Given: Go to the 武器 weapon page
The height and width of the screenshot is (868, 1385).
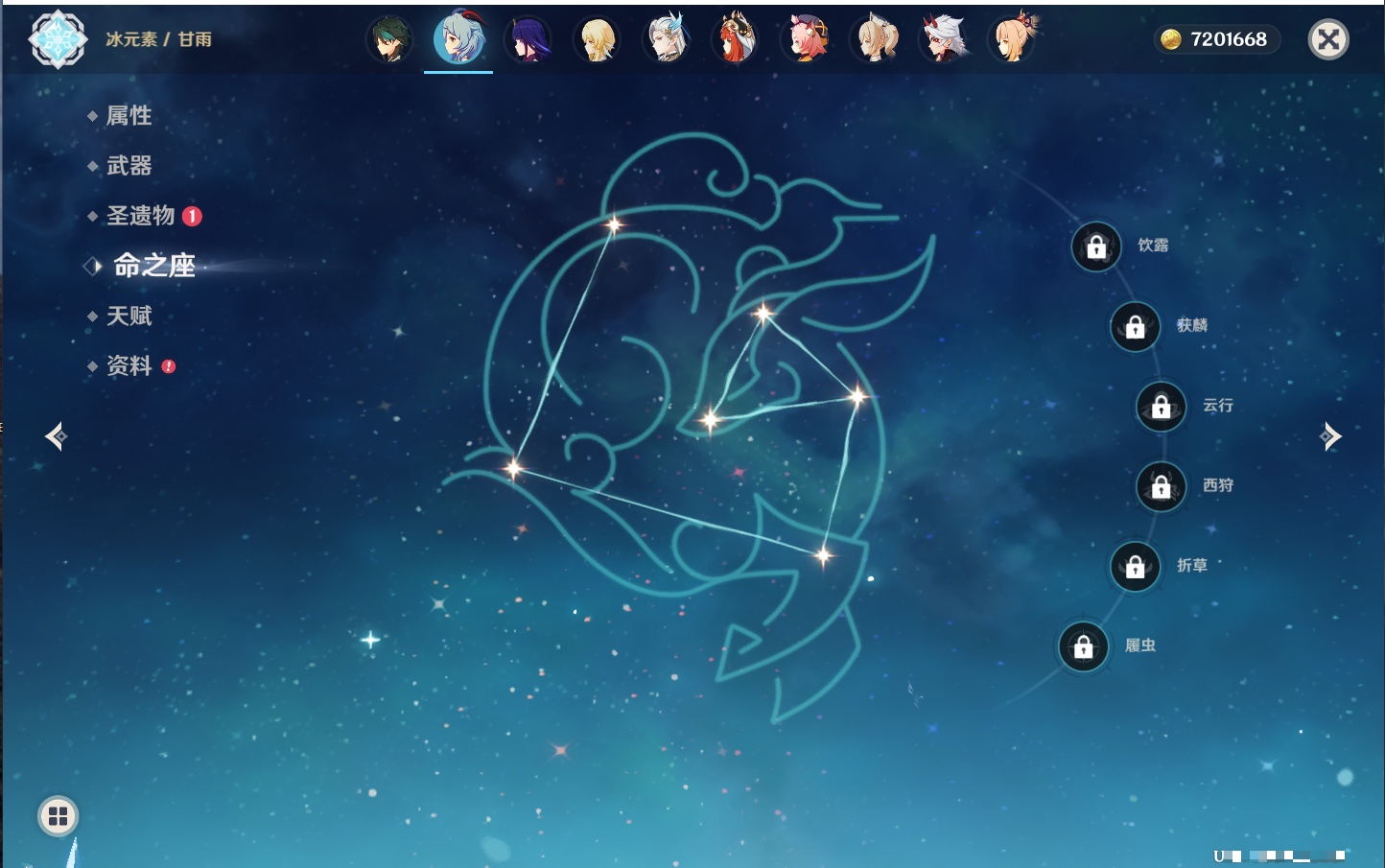Looking at the screenshot, I should [129, 166].
